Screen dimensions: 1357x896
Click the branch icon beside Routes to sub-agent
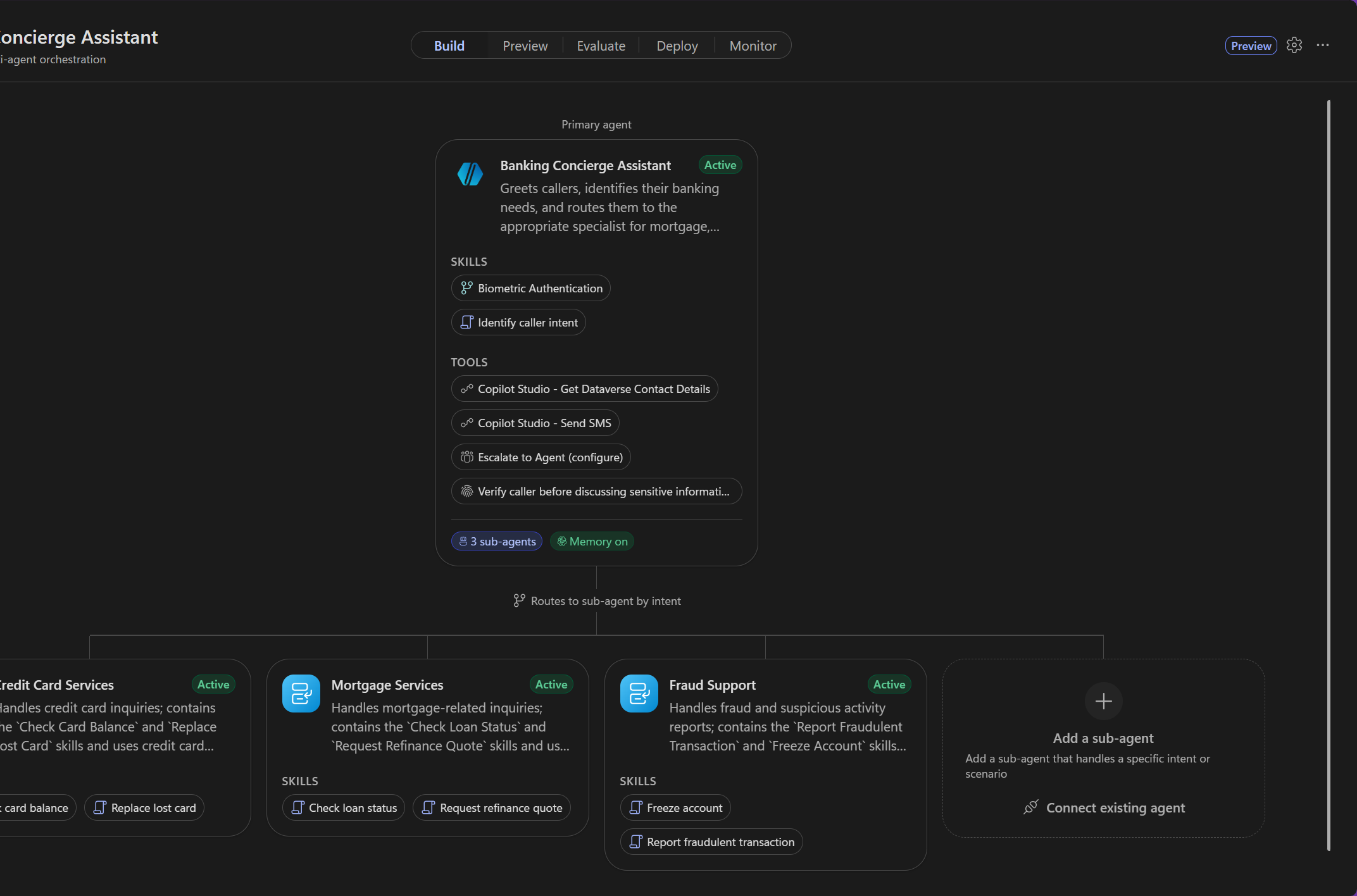pos(520,600)
